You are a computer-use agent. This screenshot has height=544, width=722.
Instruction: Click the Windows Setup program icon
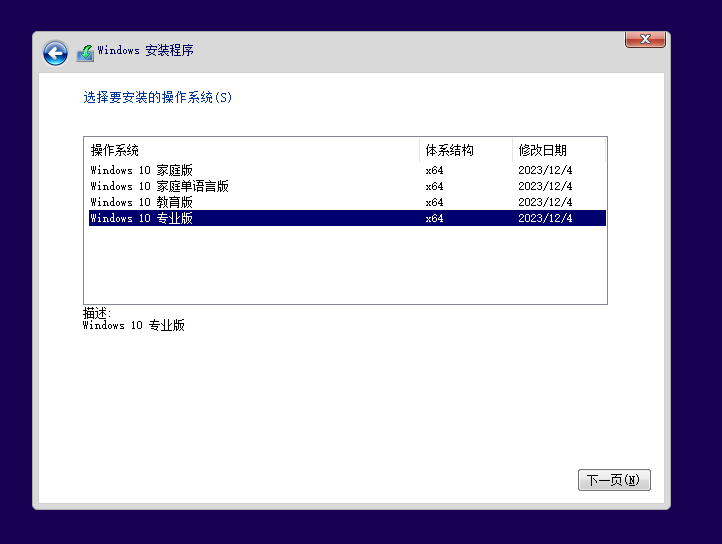click(x=85, y=52)
